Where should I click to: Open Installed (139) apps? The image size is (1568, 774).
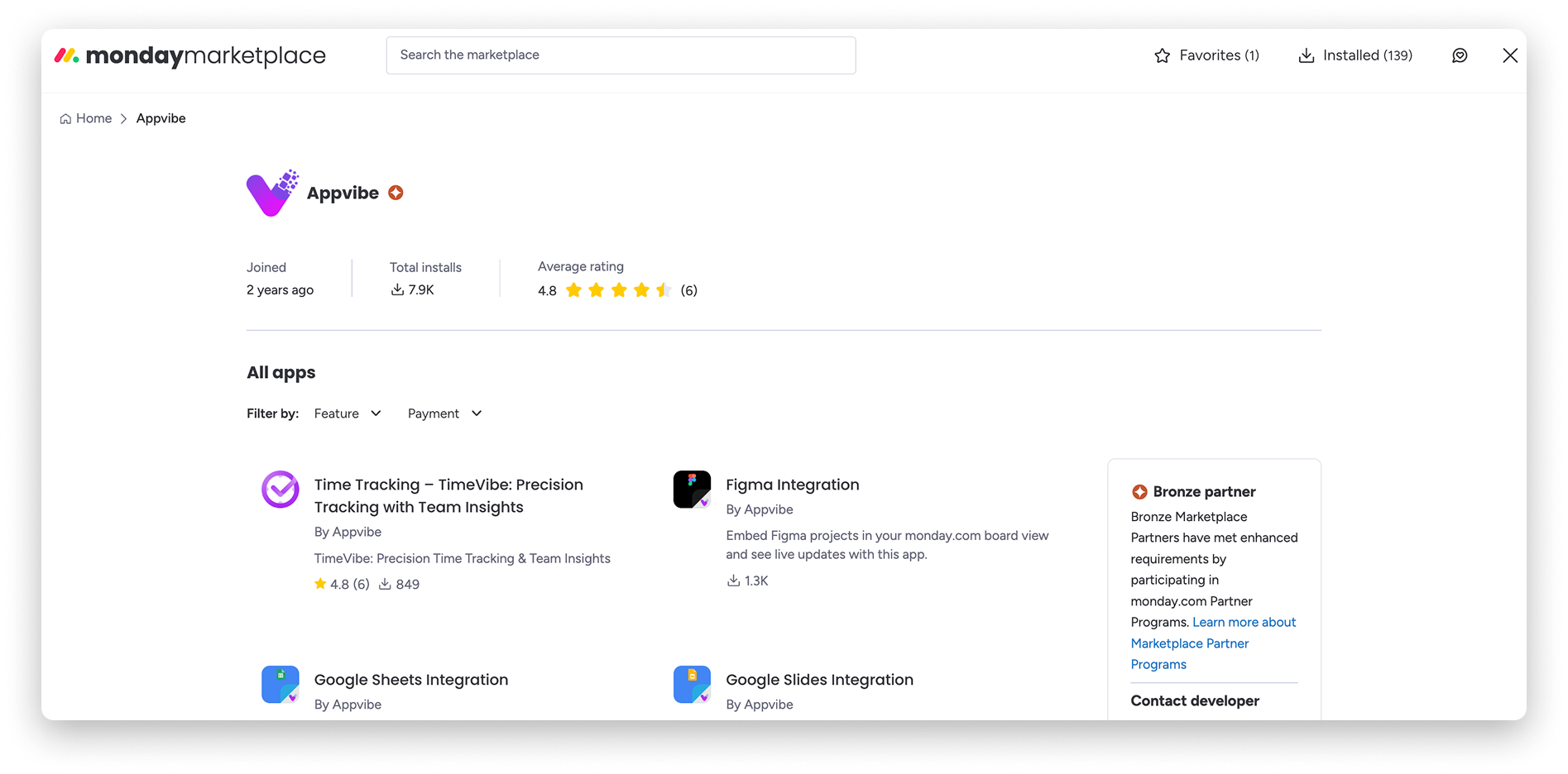pos(1355,55)
